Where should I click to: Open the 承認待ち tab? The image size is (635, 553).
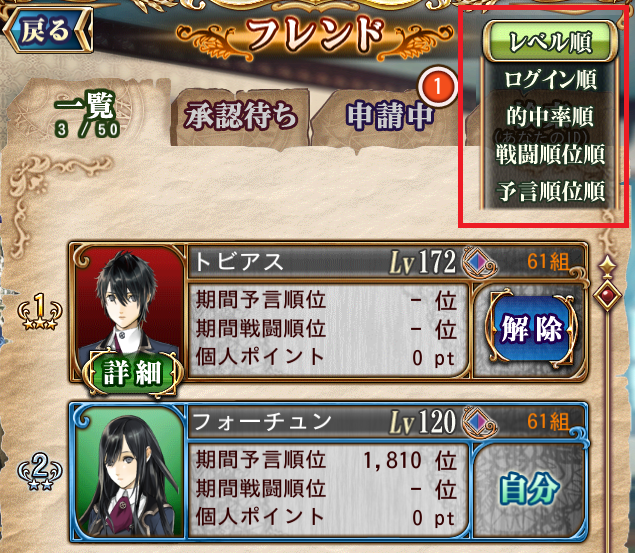(241, 117)
